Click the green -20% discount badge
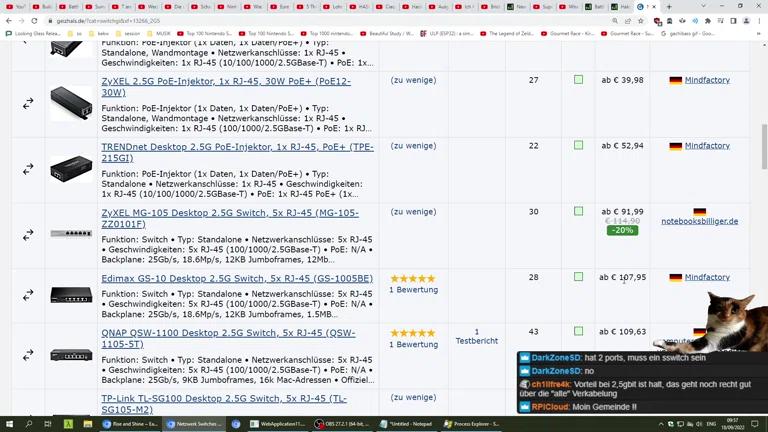This screenshot has height=432, width=768. pyautogui.click(x=621, y=230)
